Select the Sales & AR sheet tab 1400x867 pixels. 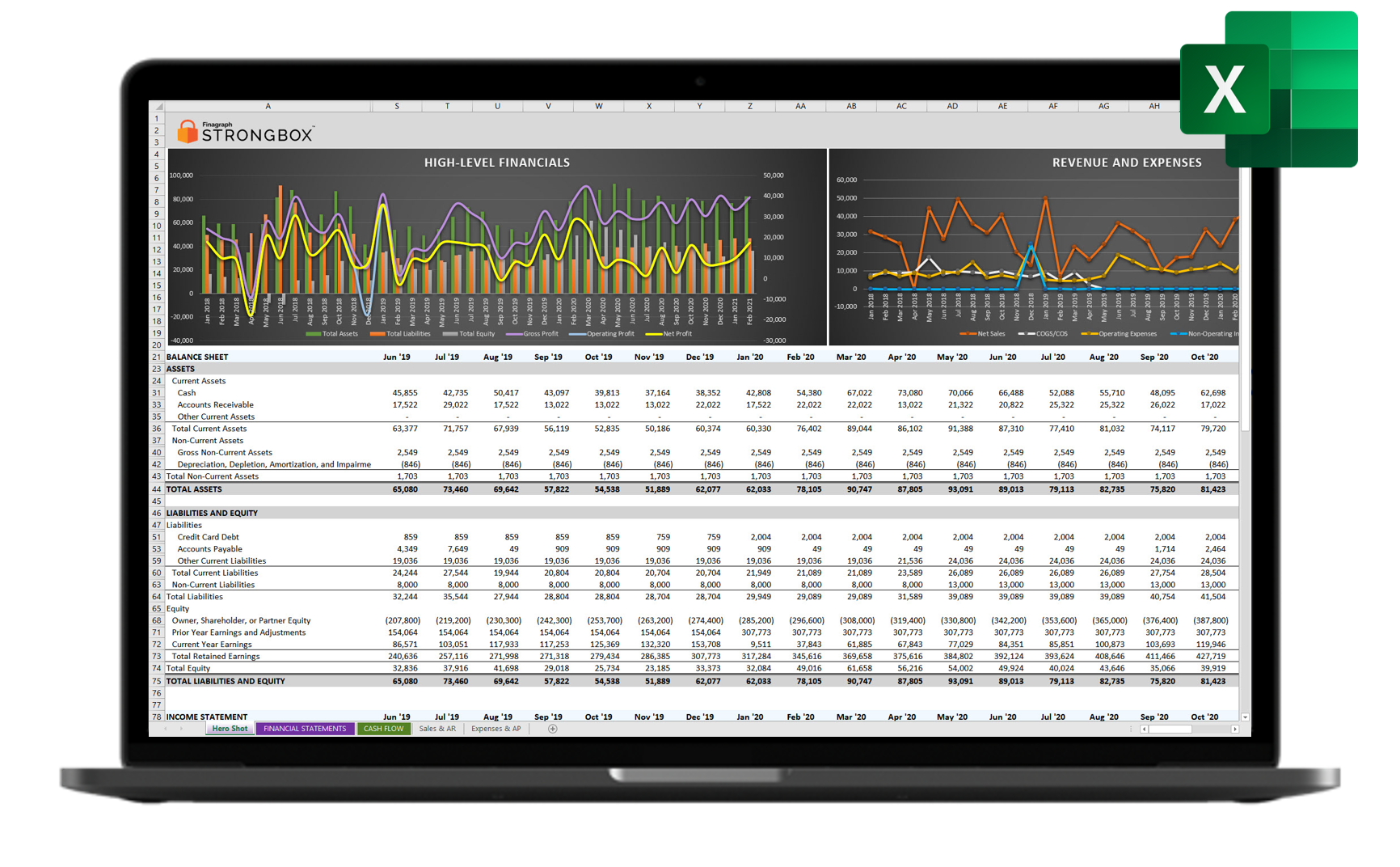point(437,729)
